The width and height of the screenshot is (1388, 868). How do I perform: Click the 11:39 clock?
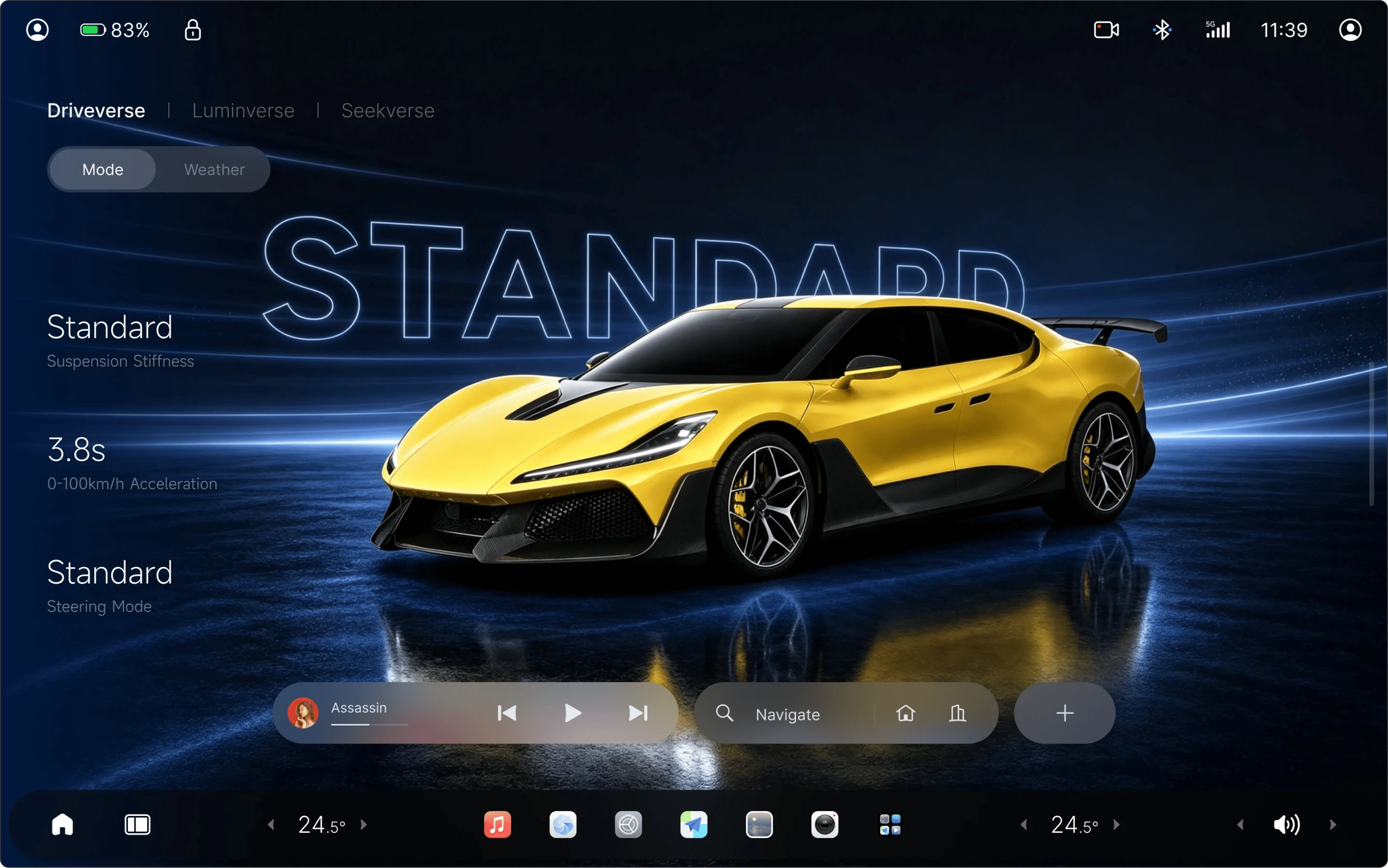[x=1283, y=30]
